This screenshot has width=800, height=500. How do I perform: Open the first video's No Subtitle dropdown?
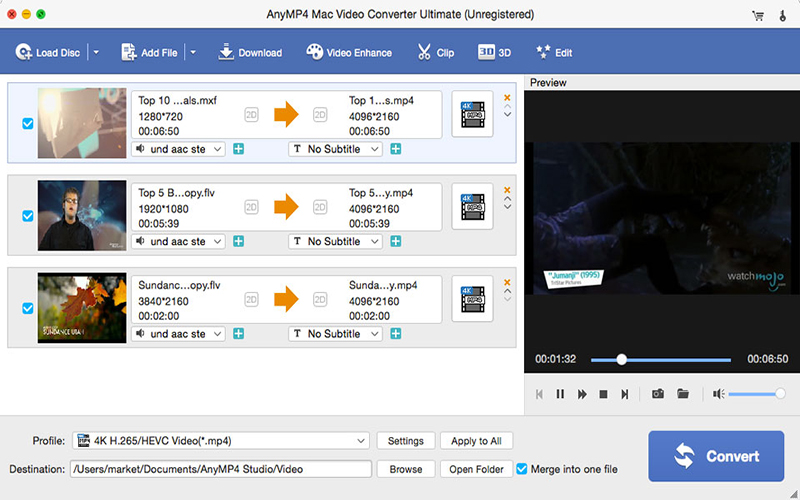(335, 149)
